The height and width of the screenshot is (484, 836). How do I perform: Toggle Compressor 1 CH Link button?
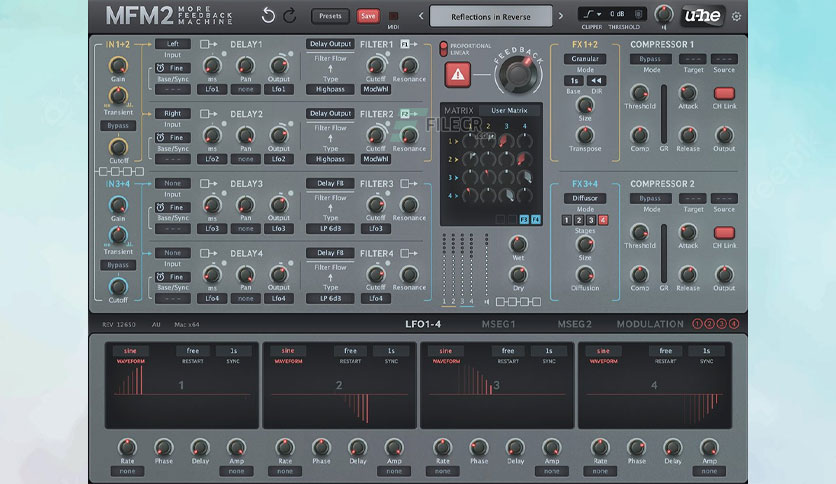tap(724, 94)
